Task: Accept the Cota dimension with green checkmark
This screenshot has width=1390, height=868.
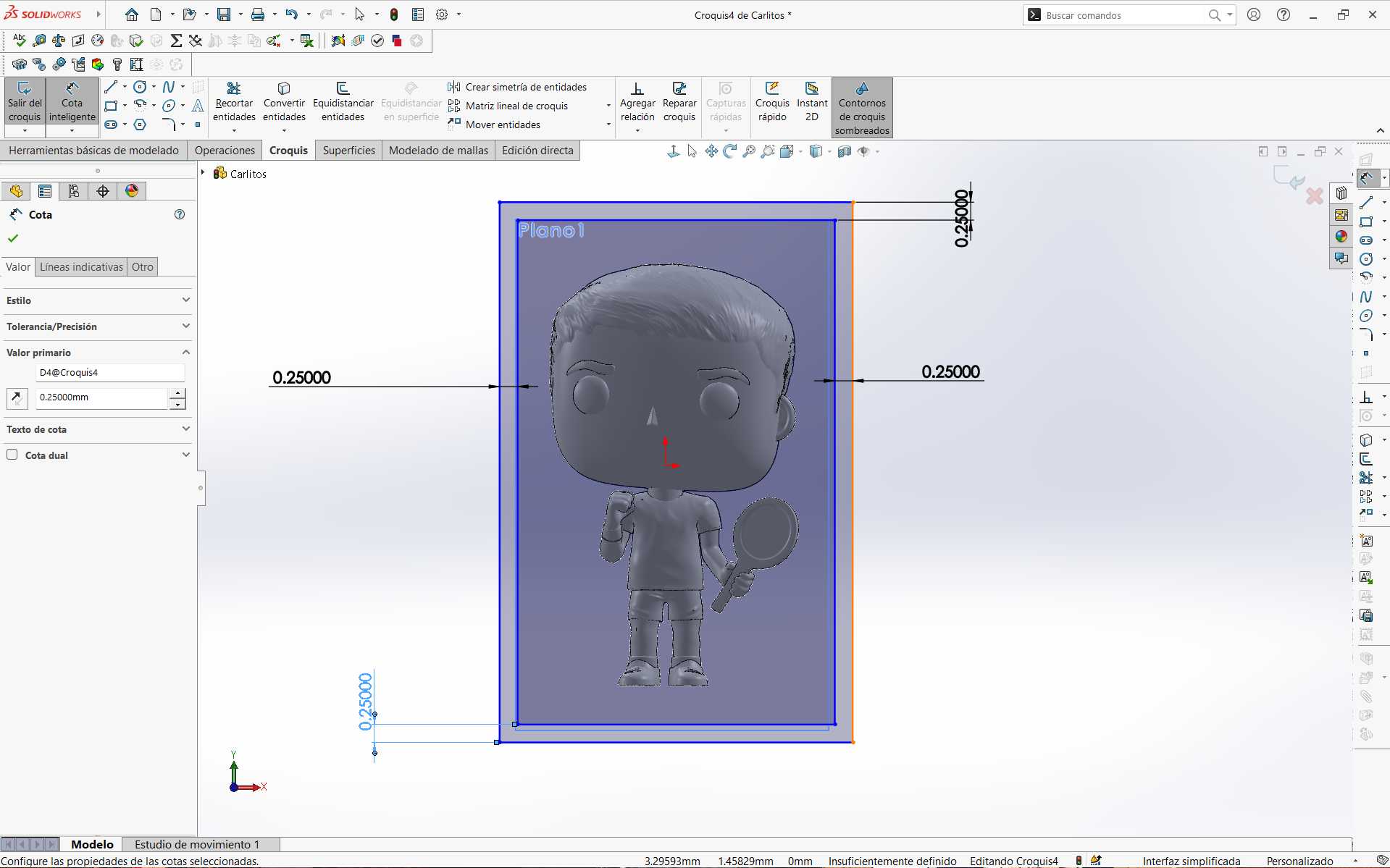Action: pos(13,238)
